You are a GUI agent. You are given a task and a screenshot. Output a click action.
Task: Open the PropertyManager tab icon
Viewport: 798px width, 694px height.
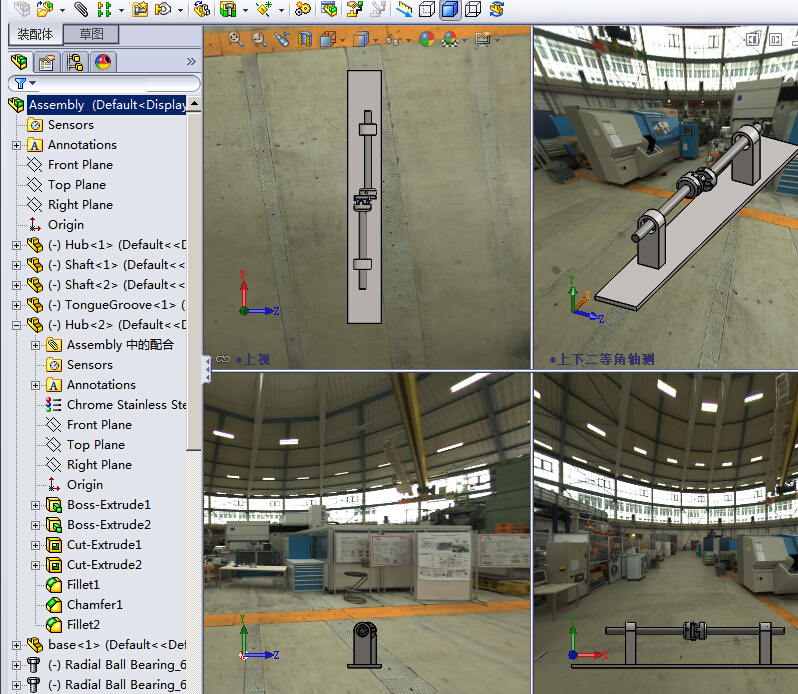tap(46, 62)
